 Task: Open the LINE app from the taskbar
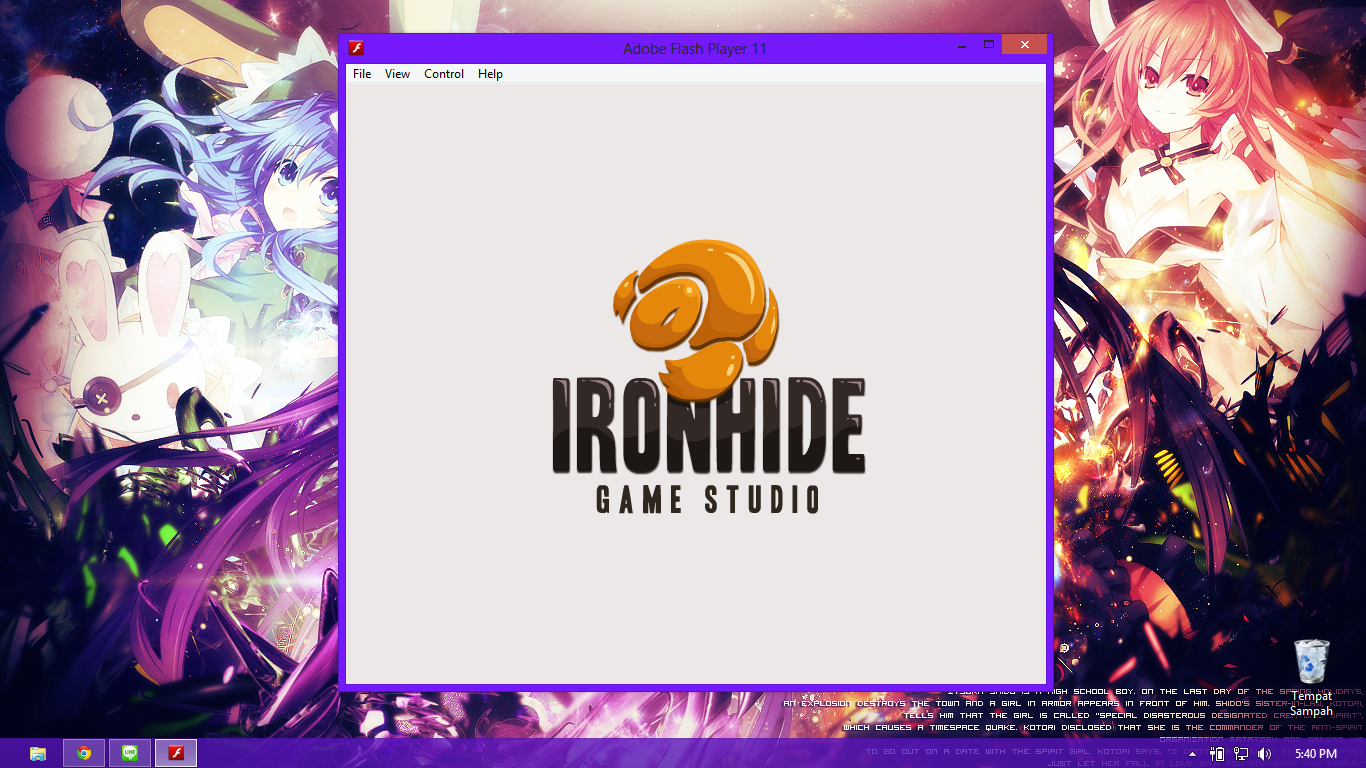tap(130, 753)
